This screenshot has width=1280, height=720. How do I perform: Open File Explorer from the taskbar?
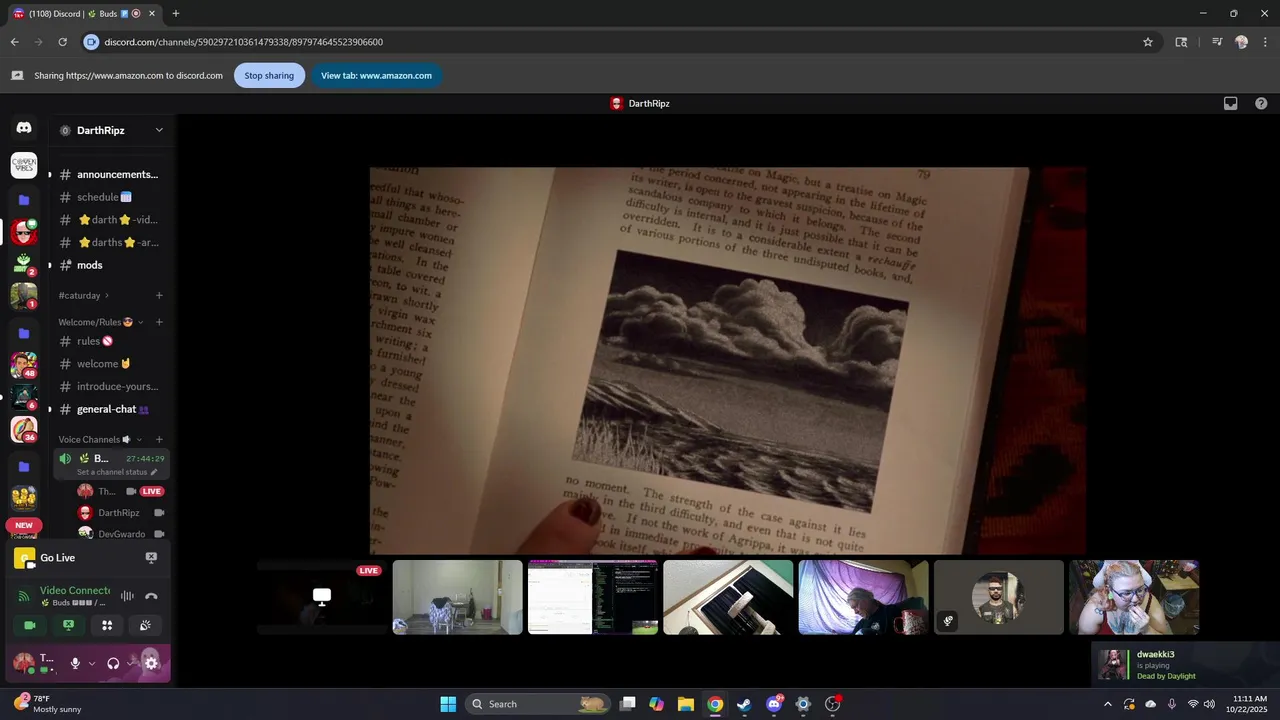[685, 704]
